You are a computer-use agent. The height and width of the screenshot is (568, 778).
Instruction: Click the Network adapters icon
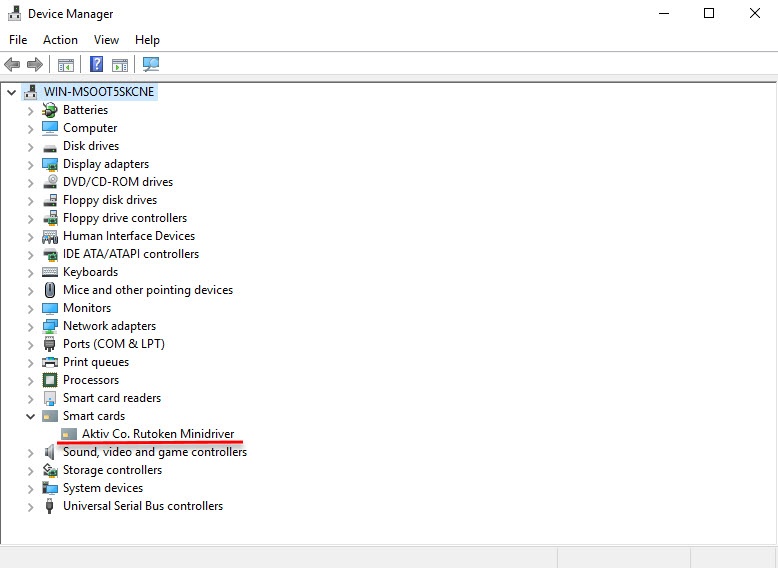[50, 326]
